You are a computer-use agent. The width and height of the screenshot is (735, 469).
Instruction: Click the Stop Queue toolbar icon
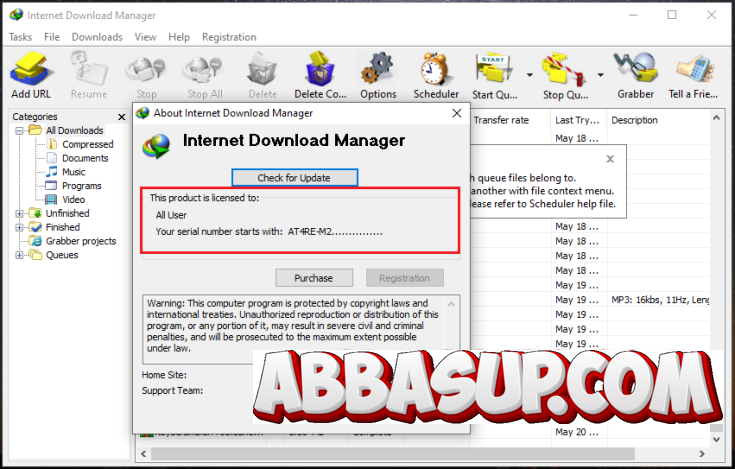click(565, 76)
